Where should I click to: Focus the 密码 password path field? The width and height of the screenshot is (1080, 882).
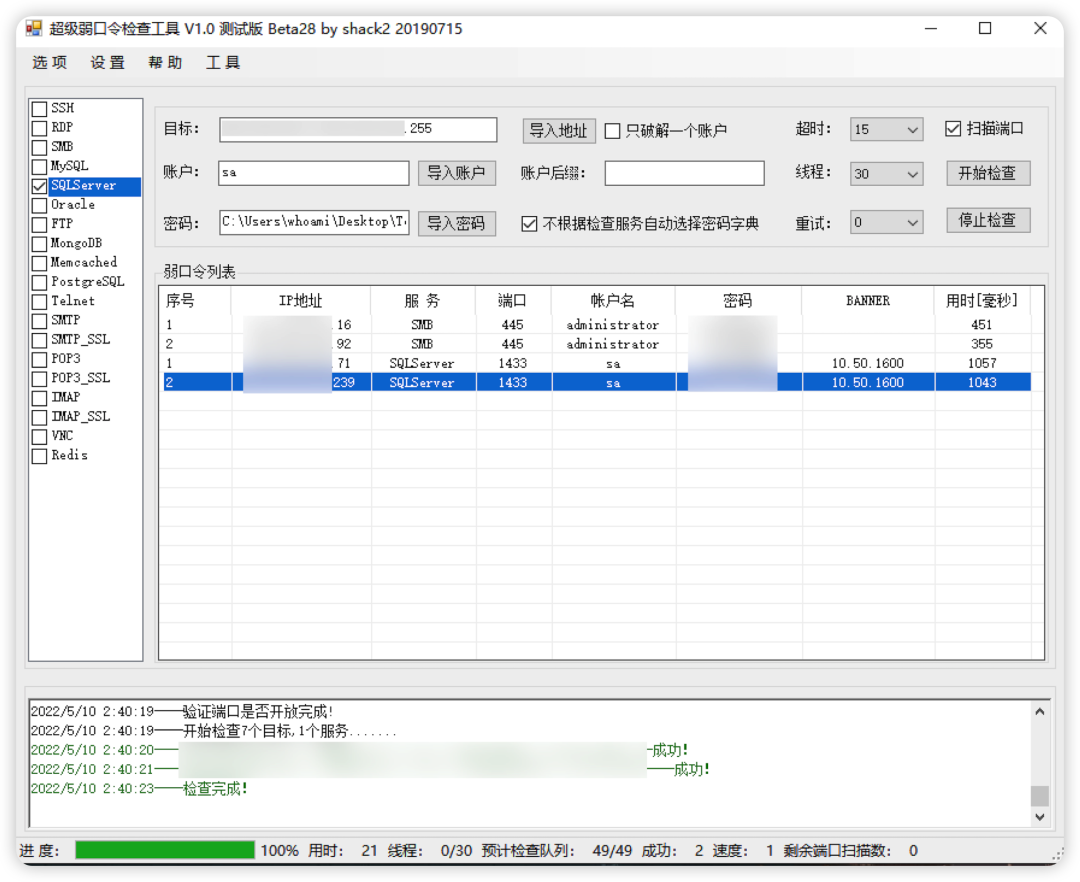point(314,222)
